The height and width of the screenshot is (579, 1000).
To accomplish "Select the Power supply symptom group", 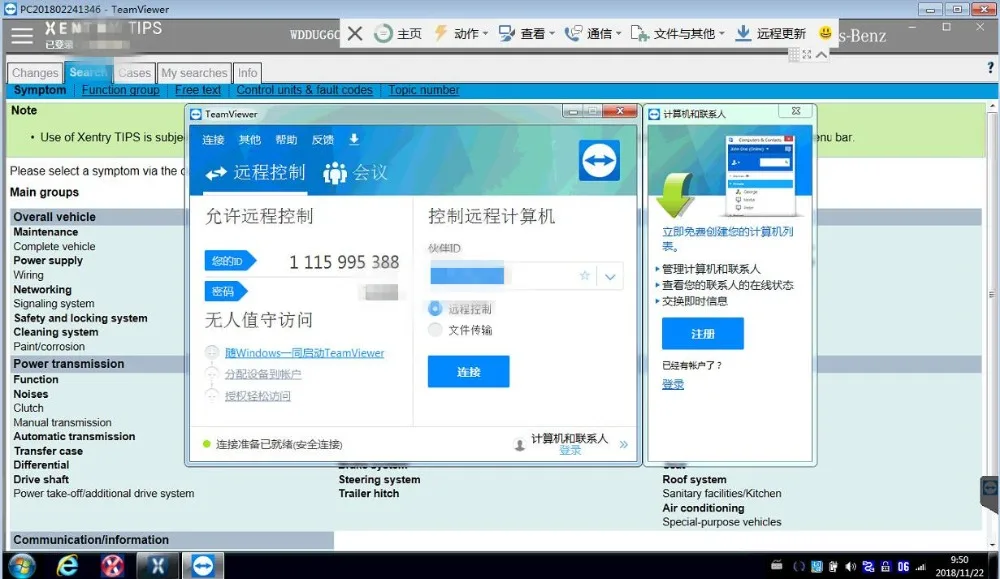I will pyautogui.click(x=48, y=261).
